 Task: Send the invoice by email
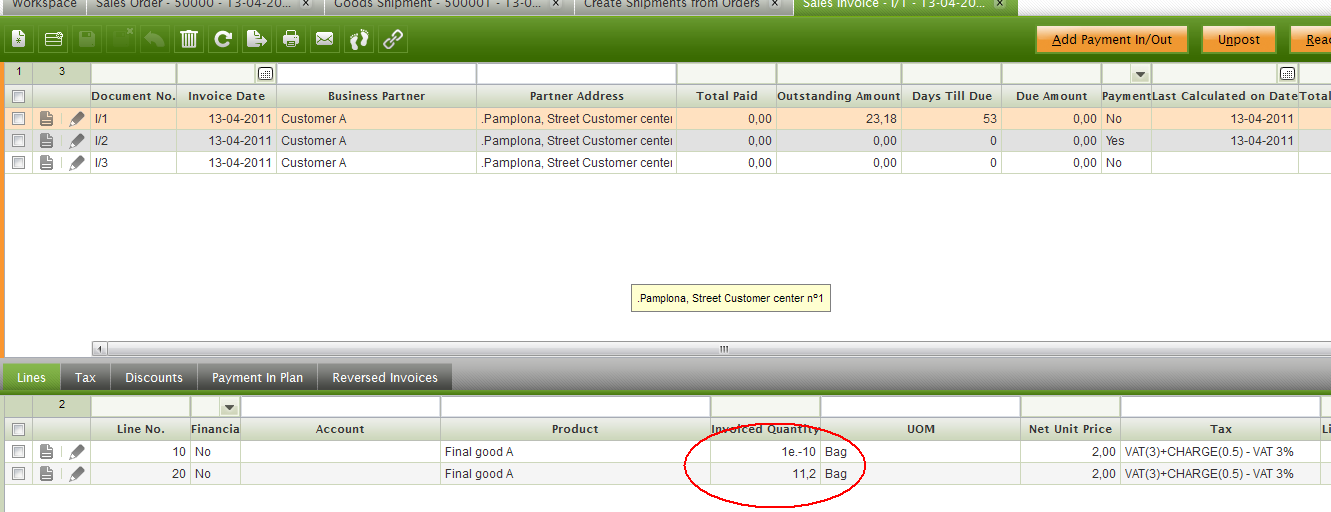click(x=325, y=40)
